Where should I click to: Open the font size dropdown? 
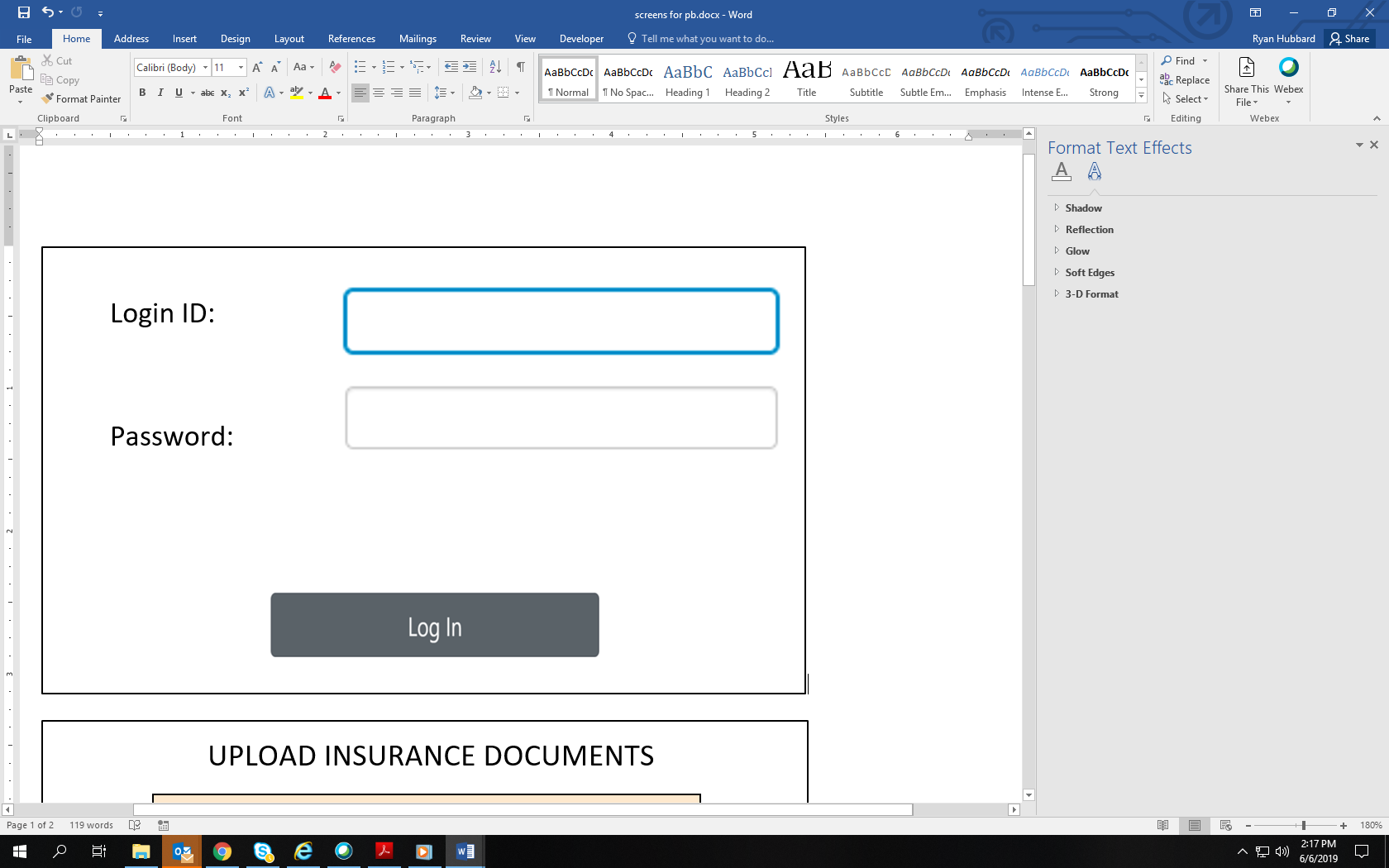coord(241,68)
